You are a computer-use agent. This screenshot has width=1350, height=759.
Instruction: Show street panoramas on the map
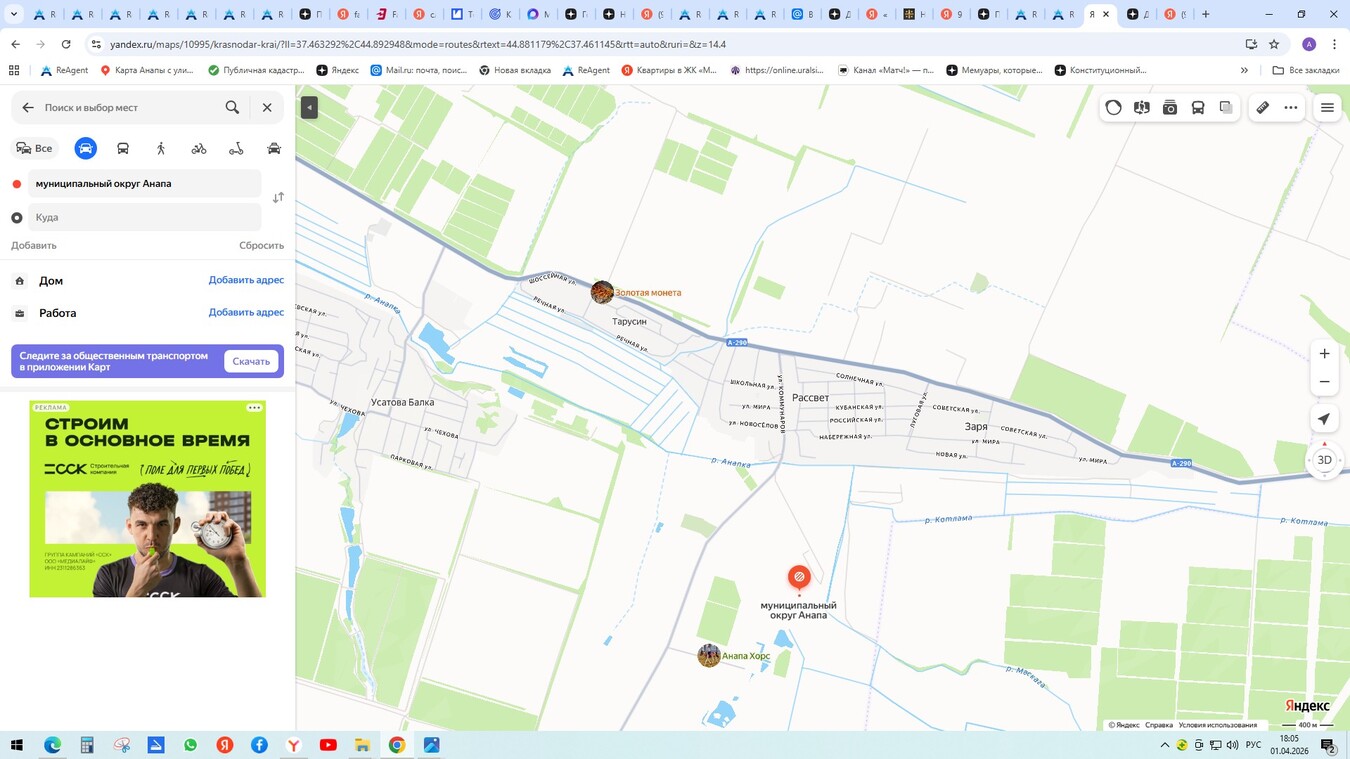1141,108
